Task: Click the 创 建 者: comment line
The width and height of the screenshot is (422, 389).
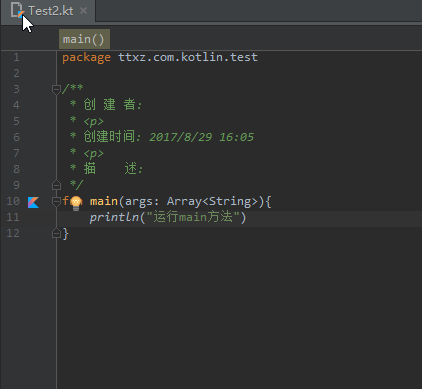Action: coord(106,105)
